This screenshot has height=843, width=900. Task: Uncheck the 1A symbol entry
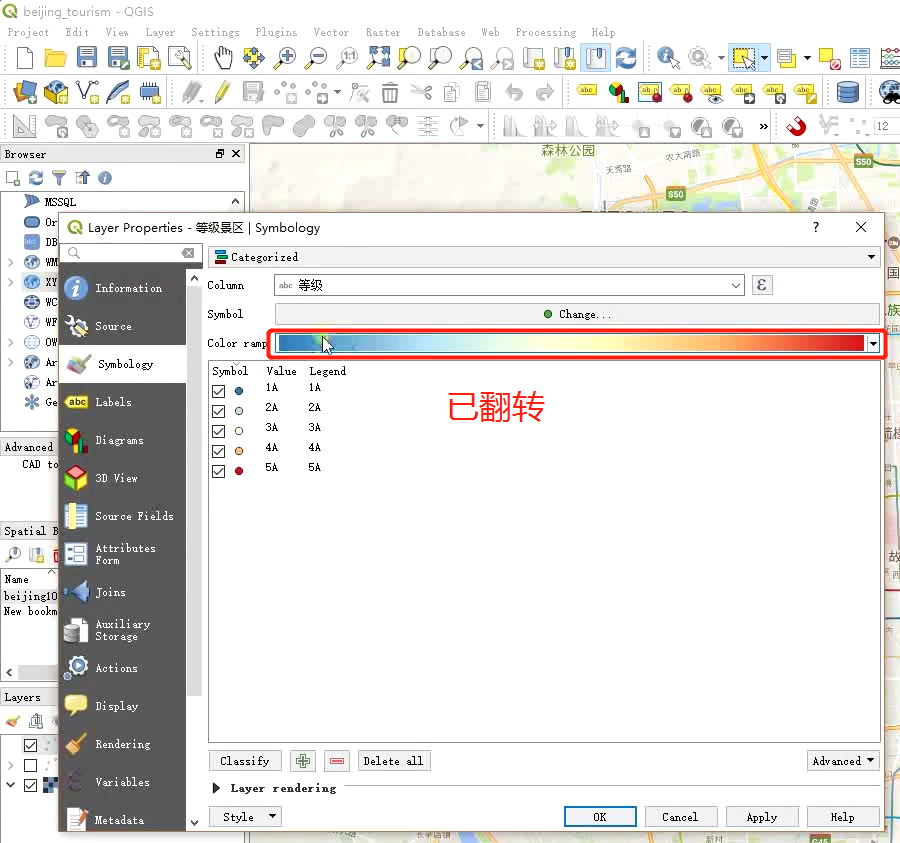point(217,390)
